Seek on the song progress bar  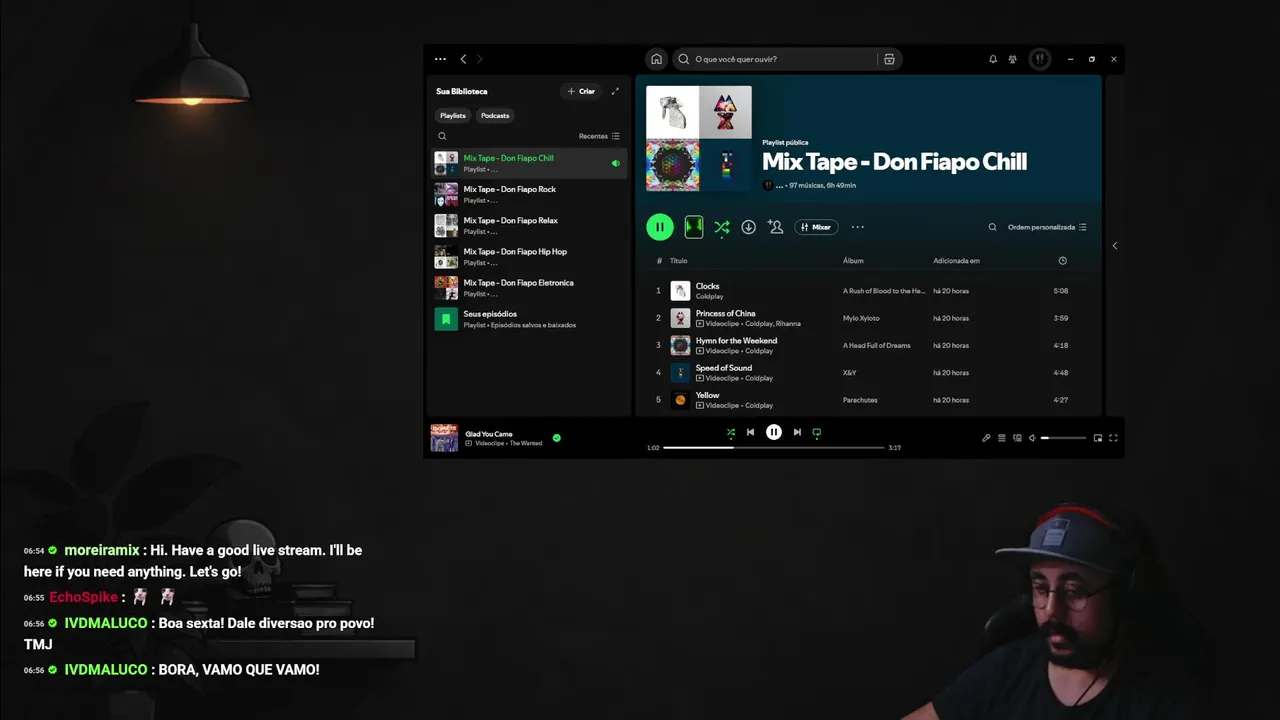coord(774,448)
